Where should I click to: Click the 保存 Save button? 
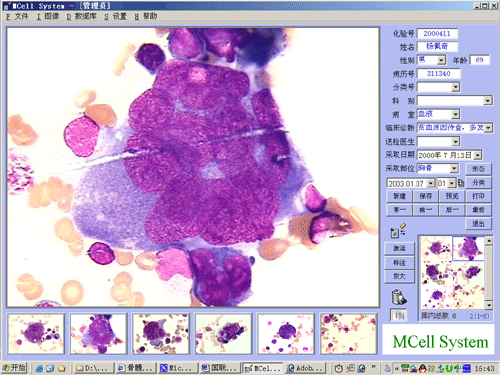pos(426,196)
